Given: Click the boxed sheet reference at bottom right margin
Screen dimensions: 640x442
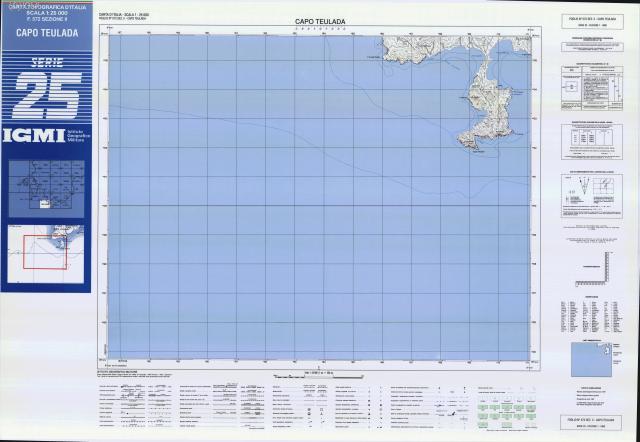Looking at the screenshot, I should (x=591, y=423).
